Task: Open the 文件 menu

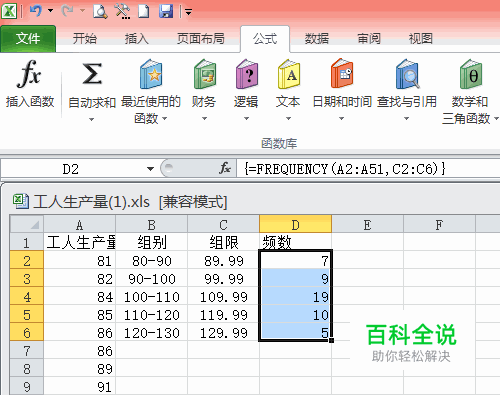Action: coord(28,39)
